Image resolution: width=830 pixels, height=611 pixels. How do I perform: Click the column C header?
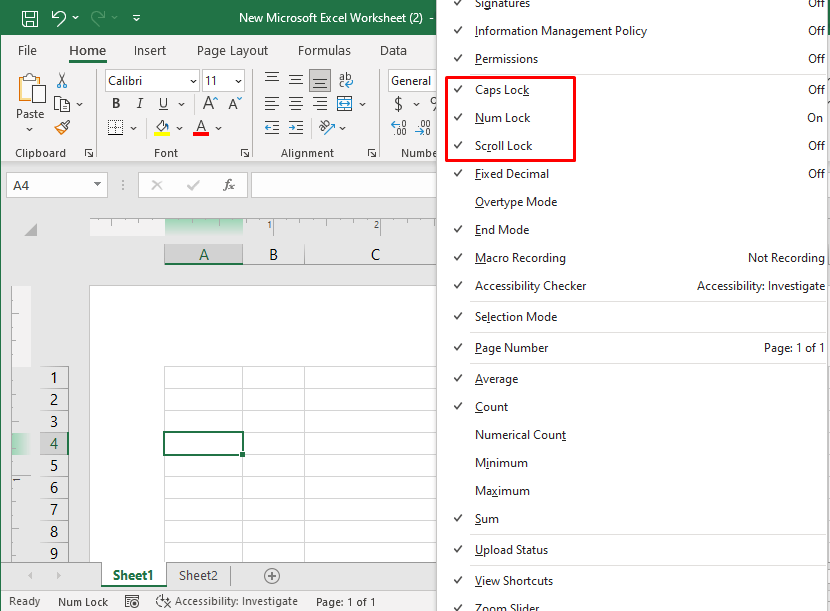(375, 255)
